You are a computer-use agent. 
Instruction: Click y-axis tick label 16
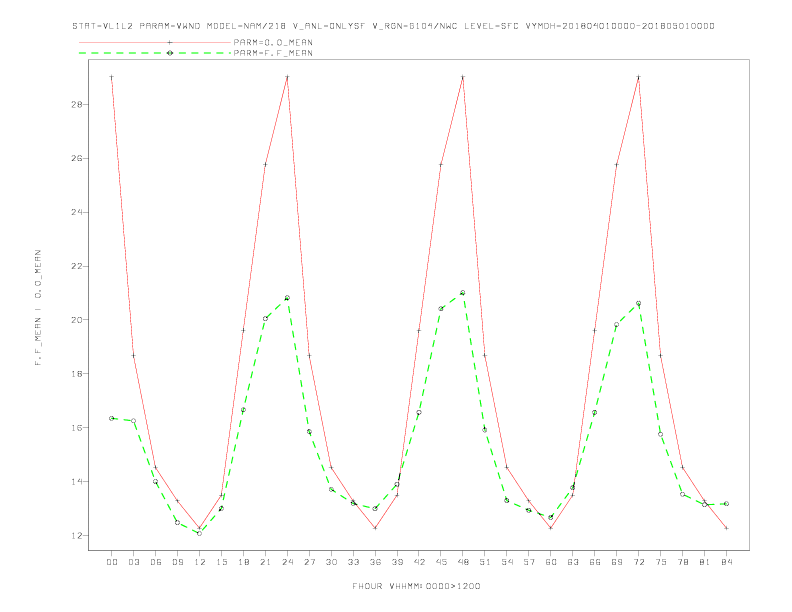[x=77, y=428]
